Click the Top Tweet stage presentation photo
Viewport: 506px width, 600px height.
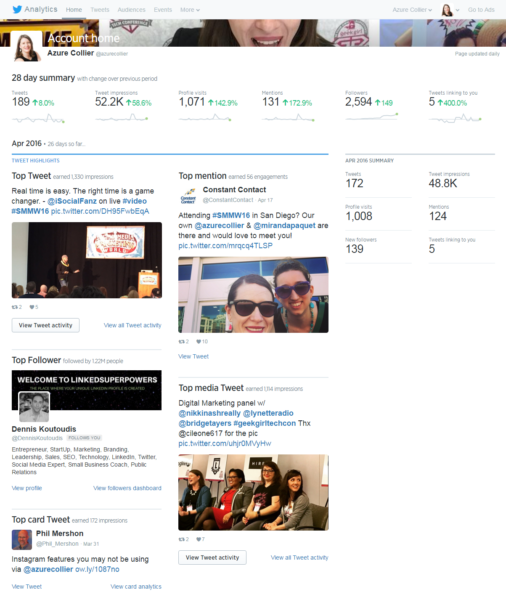pos(87,260)
